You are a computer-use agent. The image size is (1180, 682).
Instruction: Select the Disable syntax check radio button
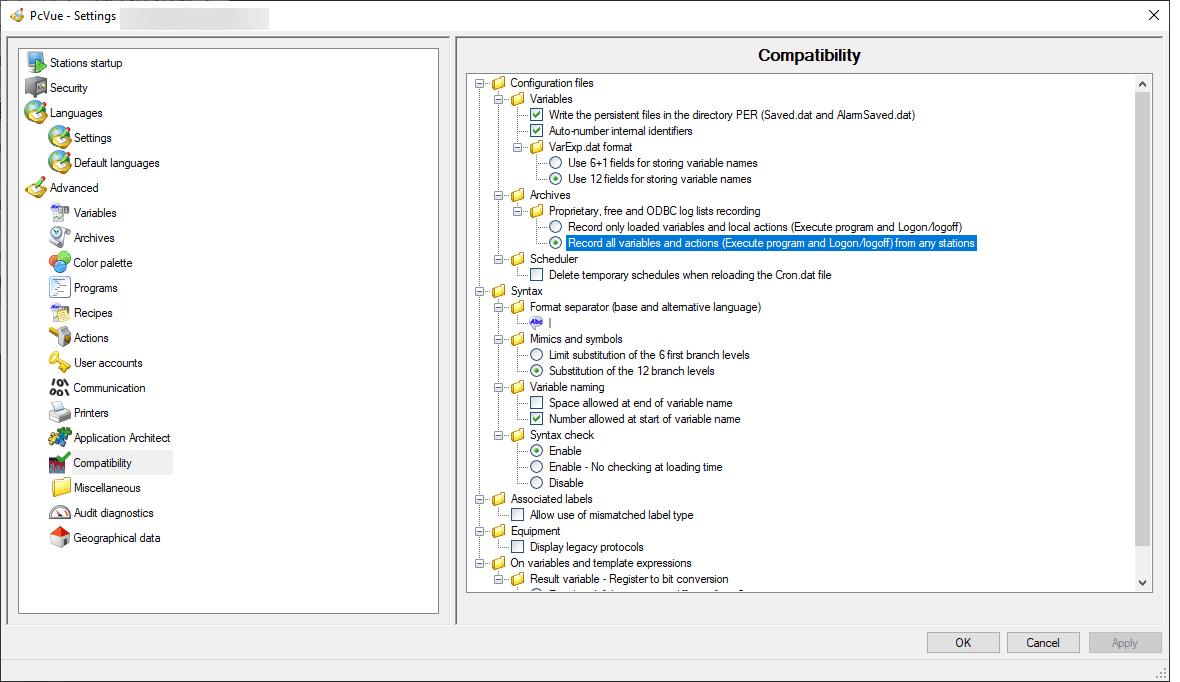537,483
